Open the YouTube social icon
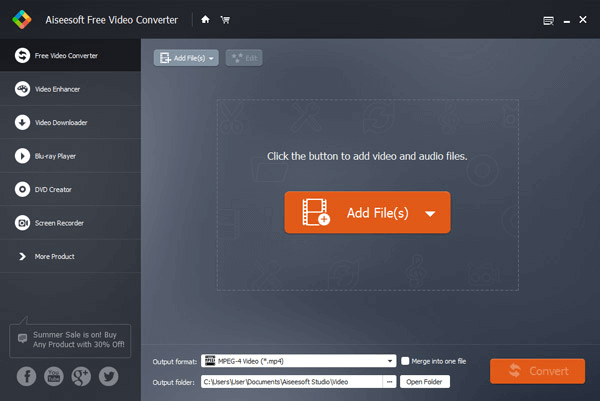 [52, 376]
